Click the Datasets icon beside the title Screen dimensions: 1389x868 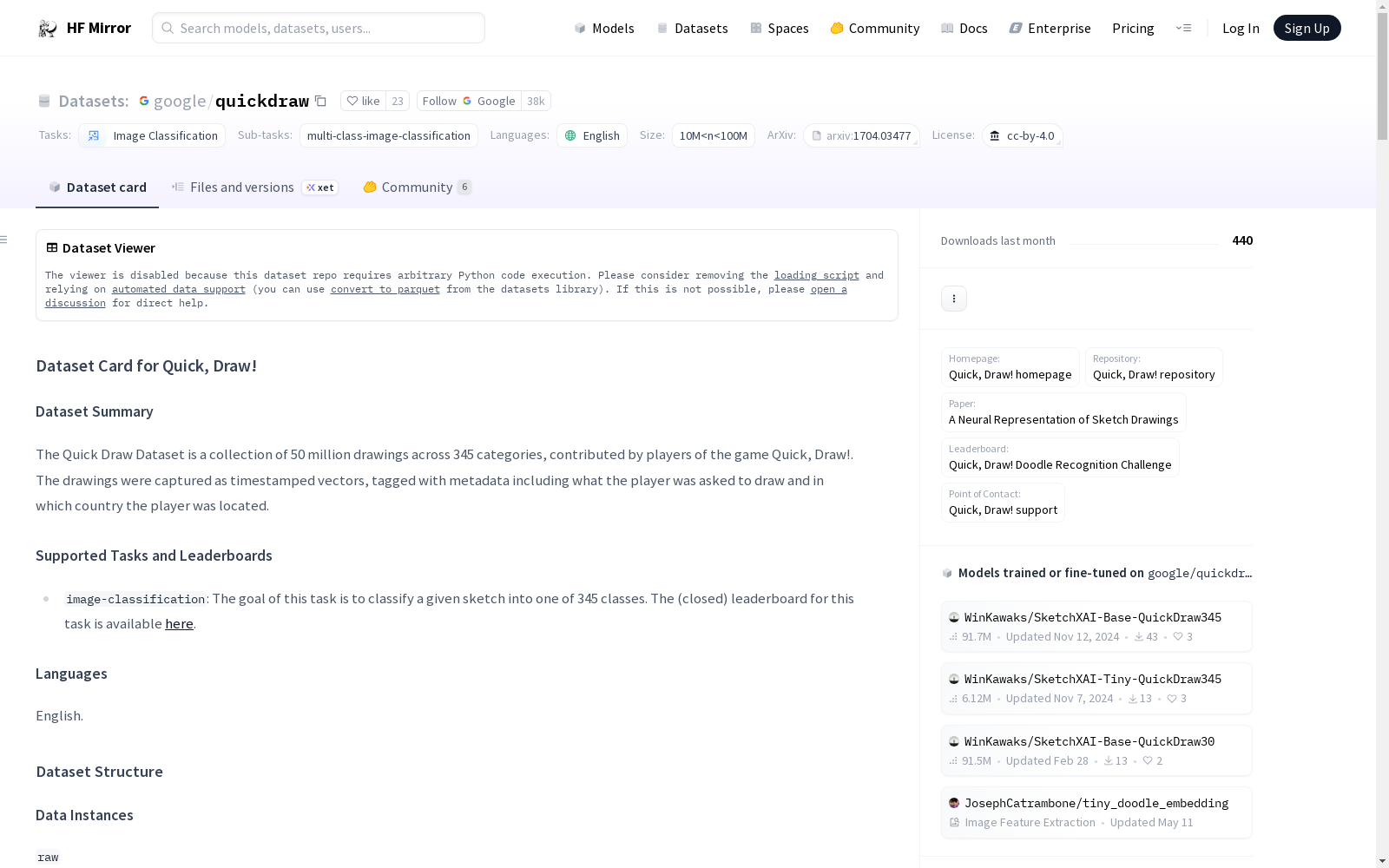click(x=44, y=101)
